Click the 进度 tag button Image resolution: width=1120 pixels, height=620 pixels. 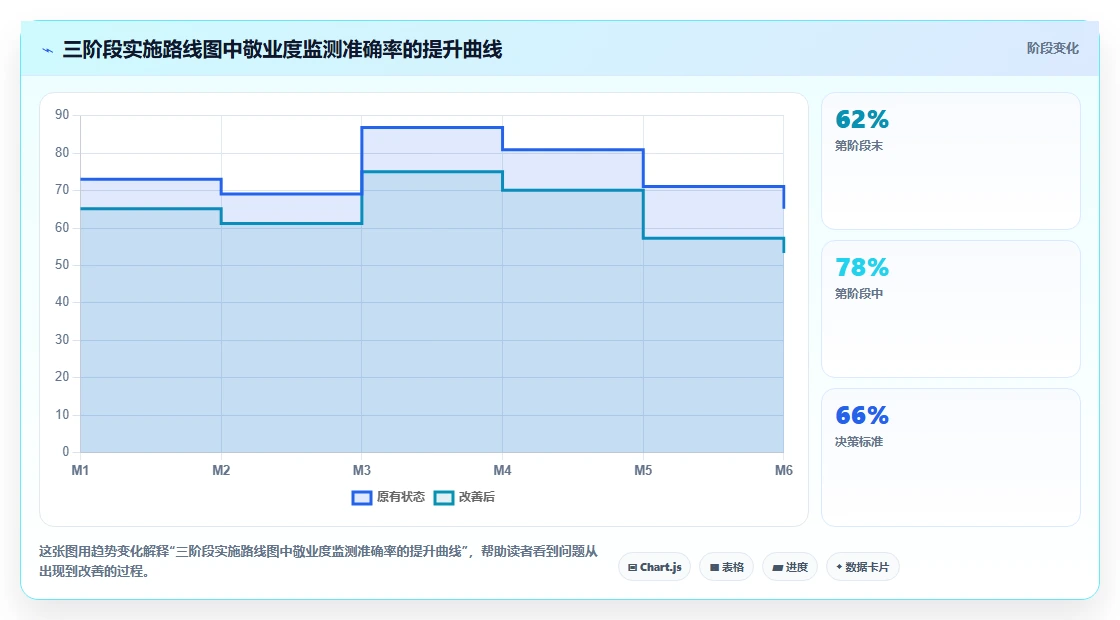point(790,567)
